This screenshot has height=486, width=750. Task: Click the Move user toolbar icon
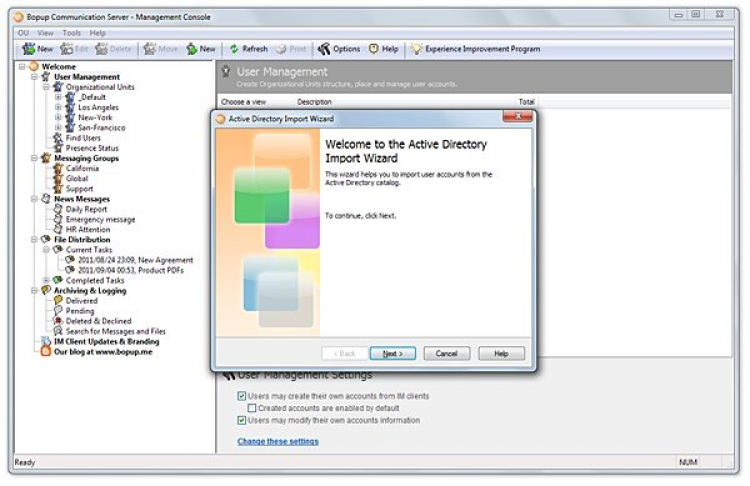point(160,49)
